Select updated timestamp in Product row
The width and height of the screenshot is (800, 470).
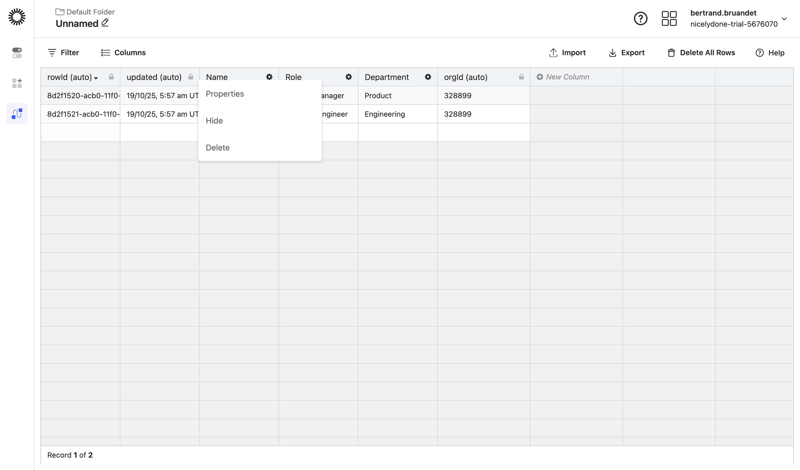(x=160, y=95)
